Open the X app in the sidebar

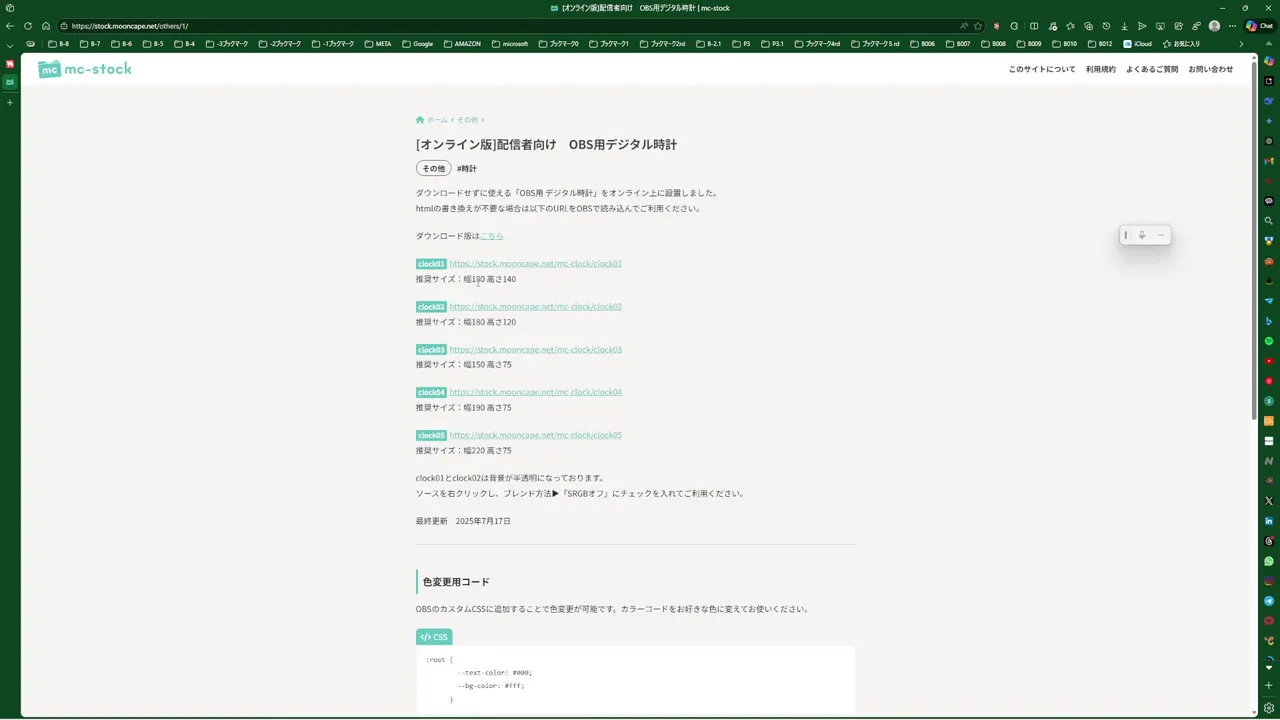pos(1269,501)
